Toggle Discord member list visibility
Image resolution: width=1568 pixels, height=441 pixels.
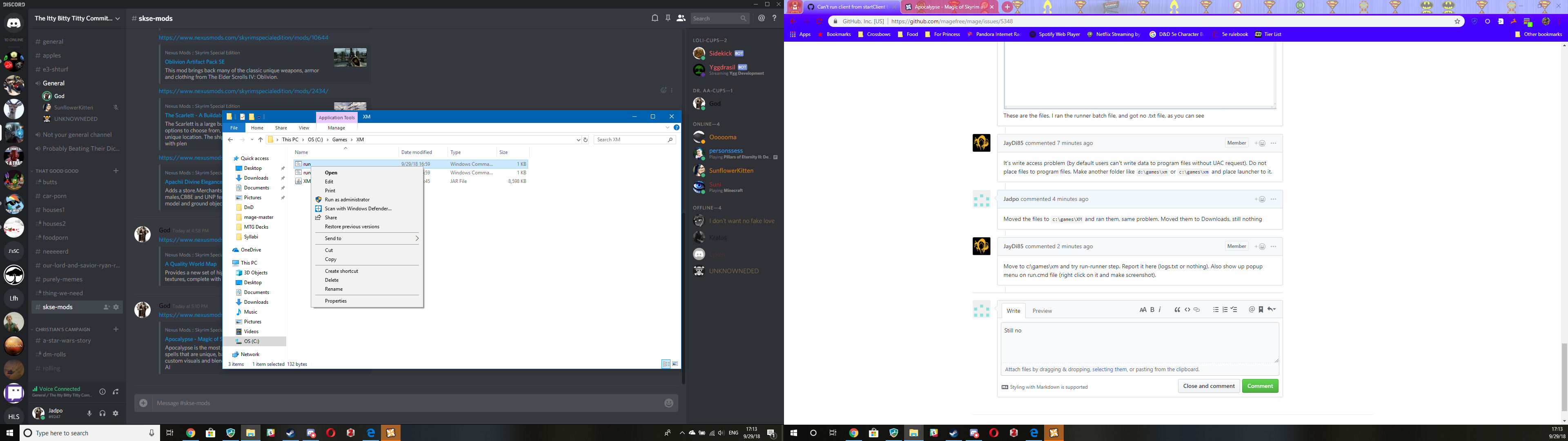coord(681,18)
